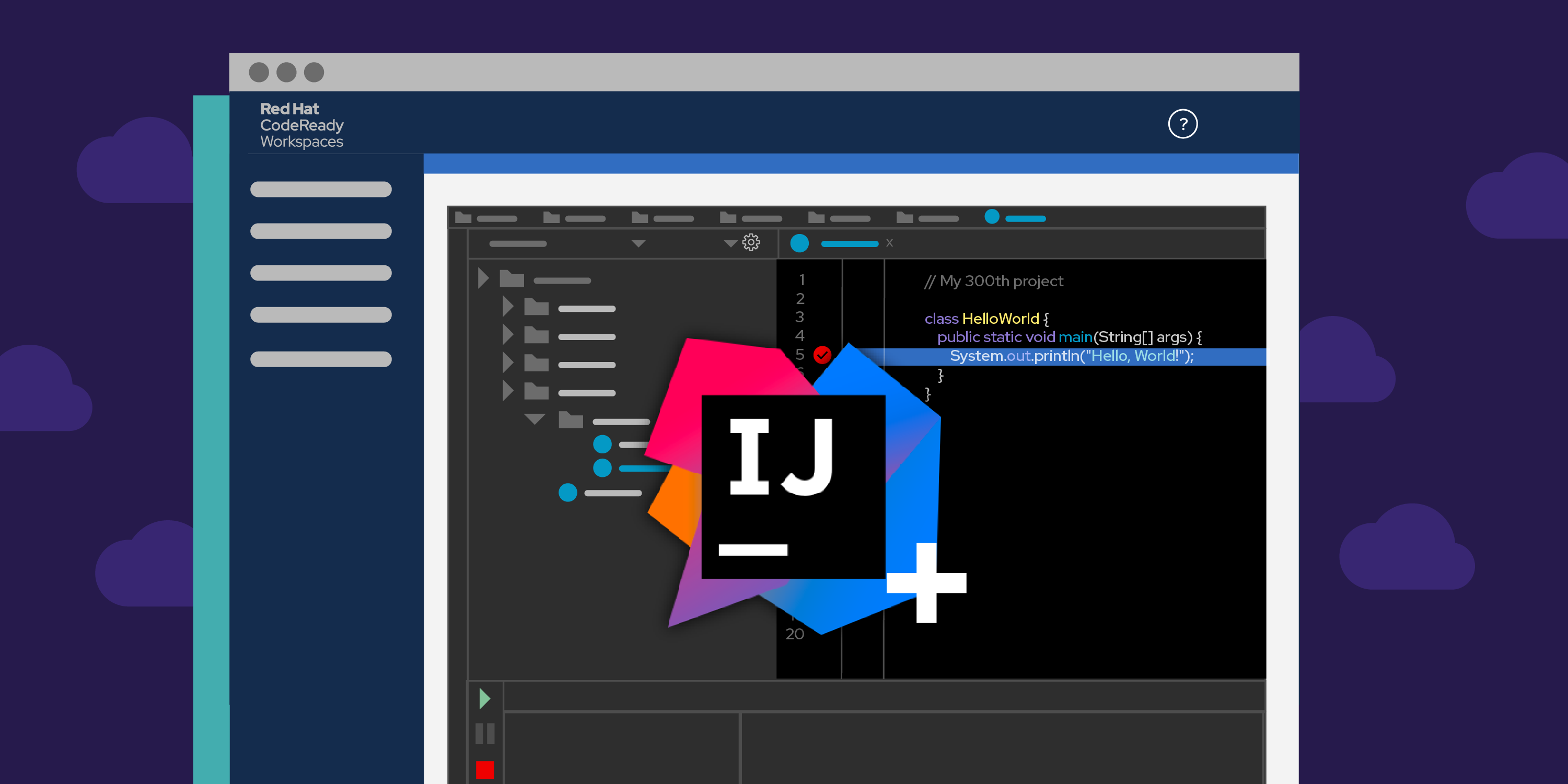Select the last item in left sidebar menu
This screenshot has height=784, width=1568.
click(321, 359)
